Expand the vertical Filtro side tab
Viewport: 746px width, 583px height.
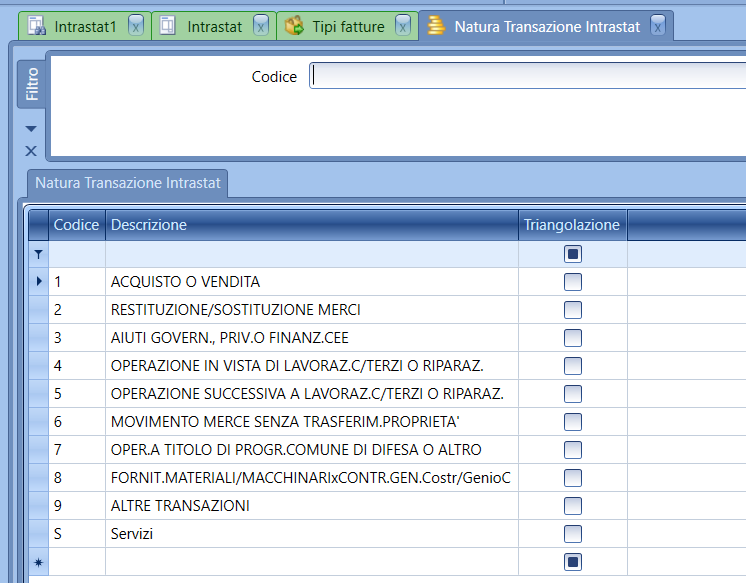(32, 84)
